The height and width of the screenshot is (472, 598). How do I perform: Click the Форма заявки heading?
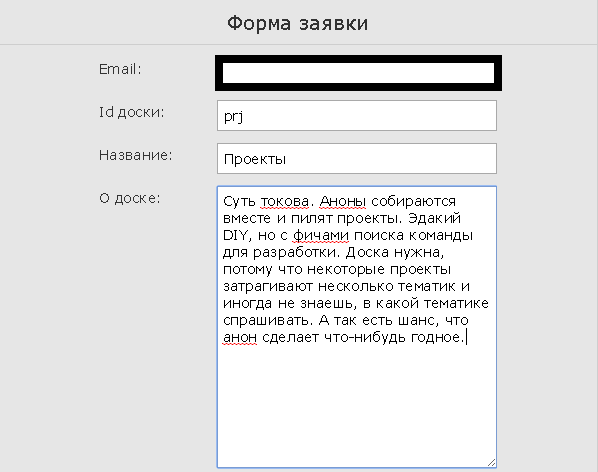point(297,23)
